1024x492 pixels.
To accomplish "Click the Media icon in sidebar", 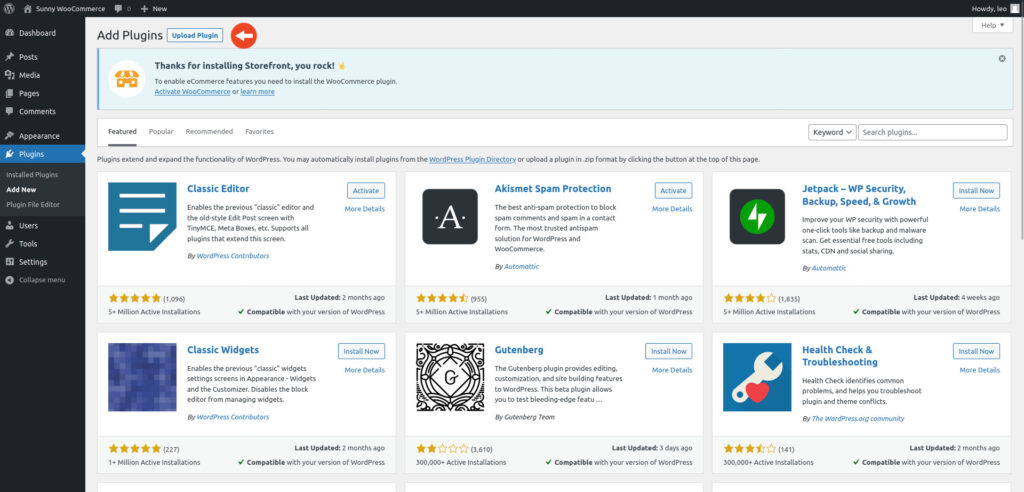I will (9, 75).
